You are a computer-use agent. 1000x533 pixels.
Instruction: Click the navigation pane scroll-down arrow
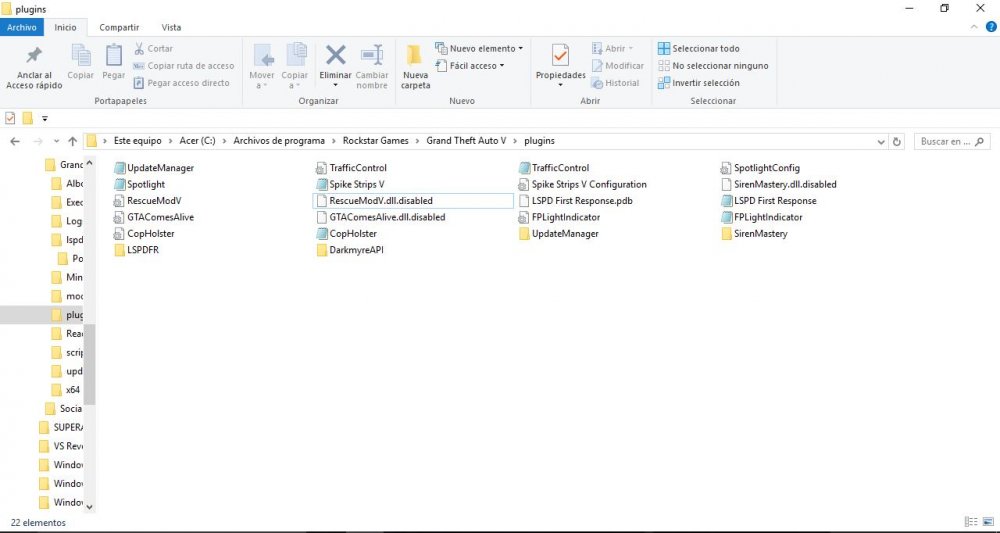coord(89,507)
